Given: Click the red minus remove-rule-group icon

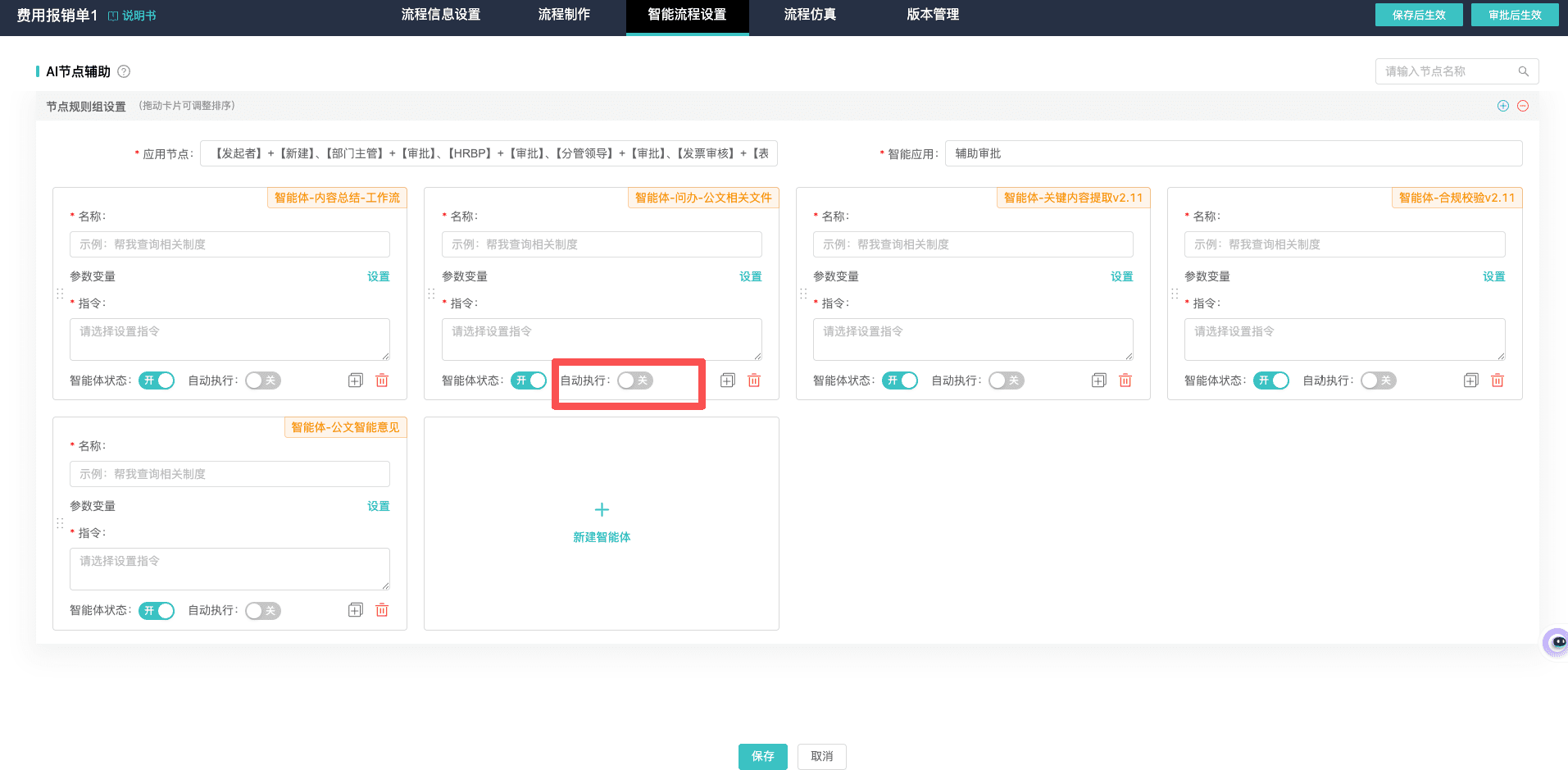Looking at the screenshot, I should pos(1523,106).
